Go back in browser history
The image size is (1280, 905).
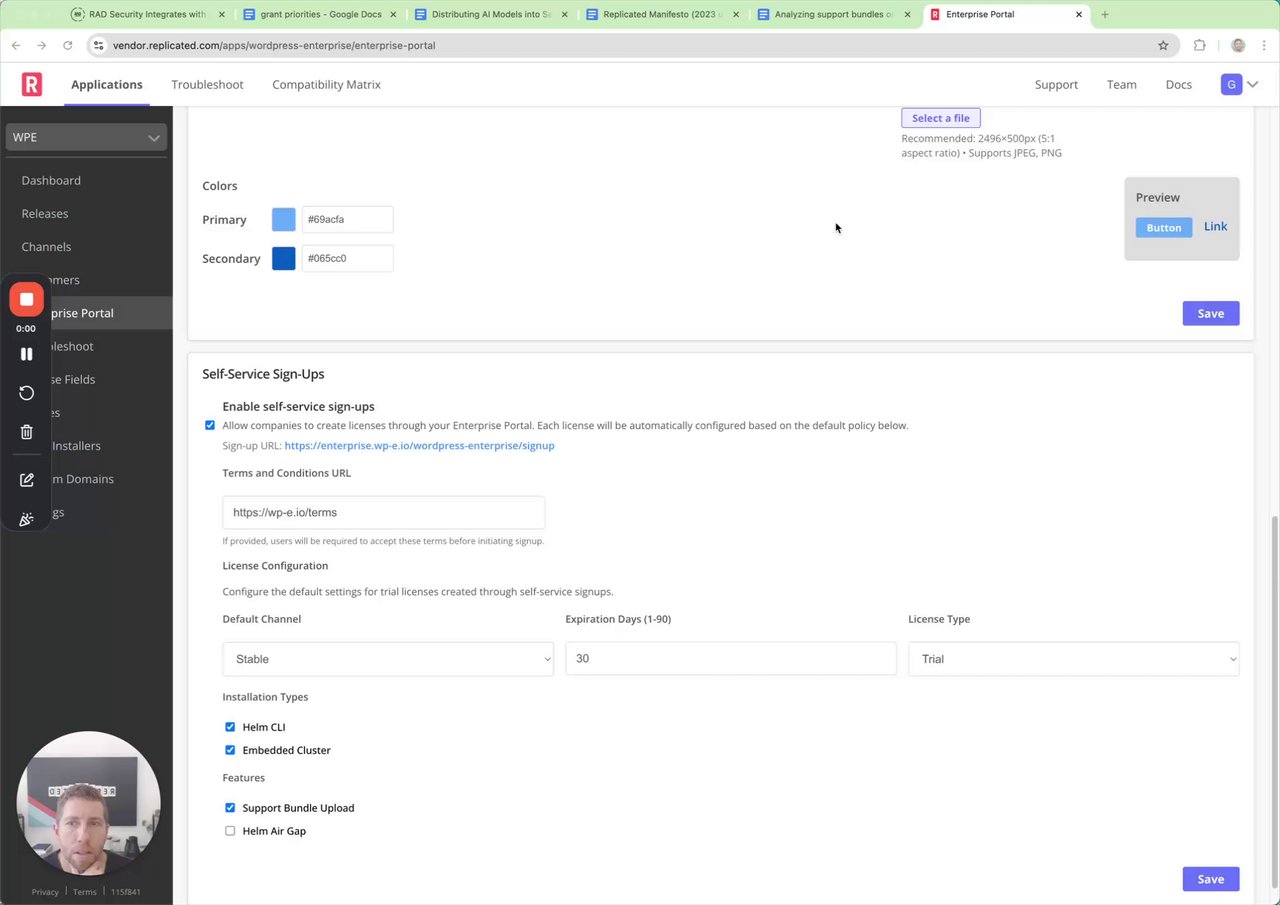click(16, 45)
